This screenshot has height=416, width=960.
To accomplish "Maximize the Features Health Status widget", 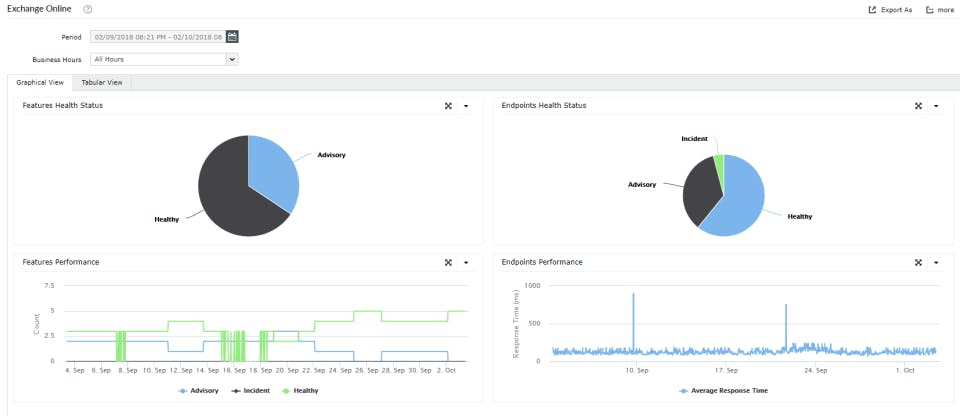I will [448, 106].
